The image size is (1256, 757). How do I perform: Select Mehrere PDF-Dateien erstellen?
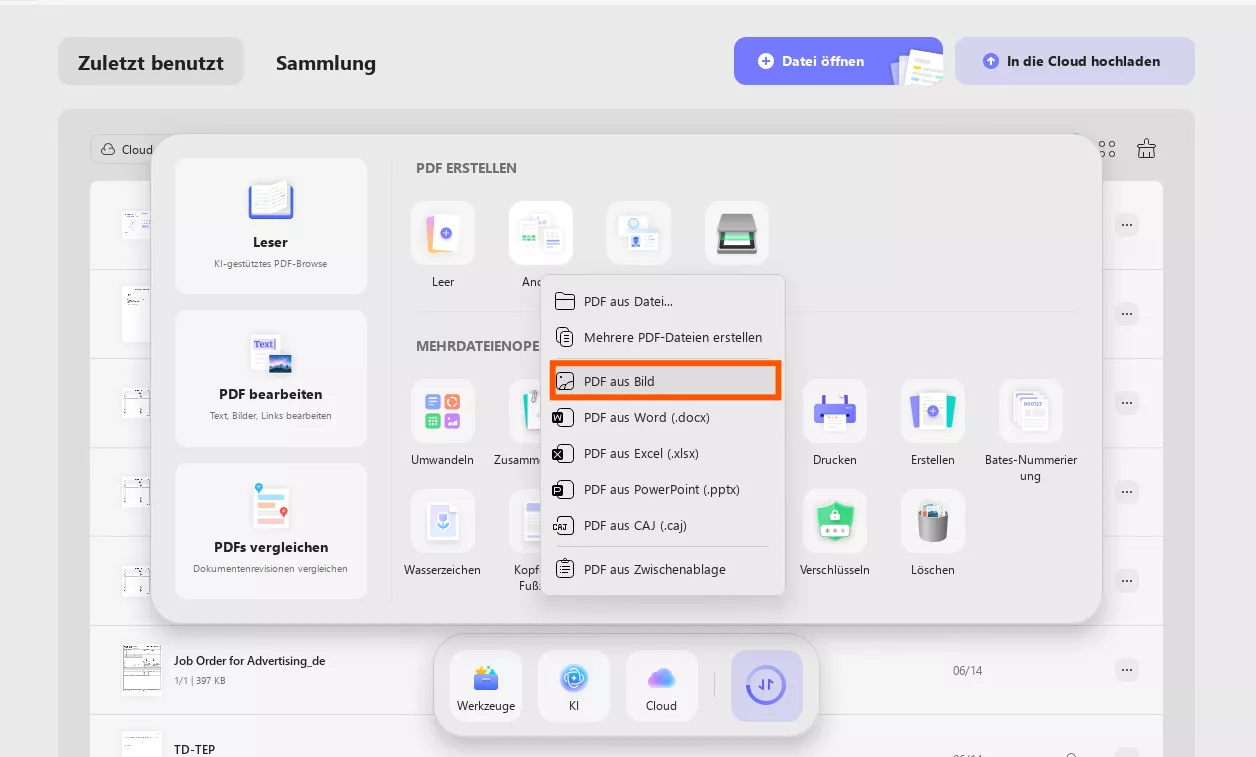[663, 337]
